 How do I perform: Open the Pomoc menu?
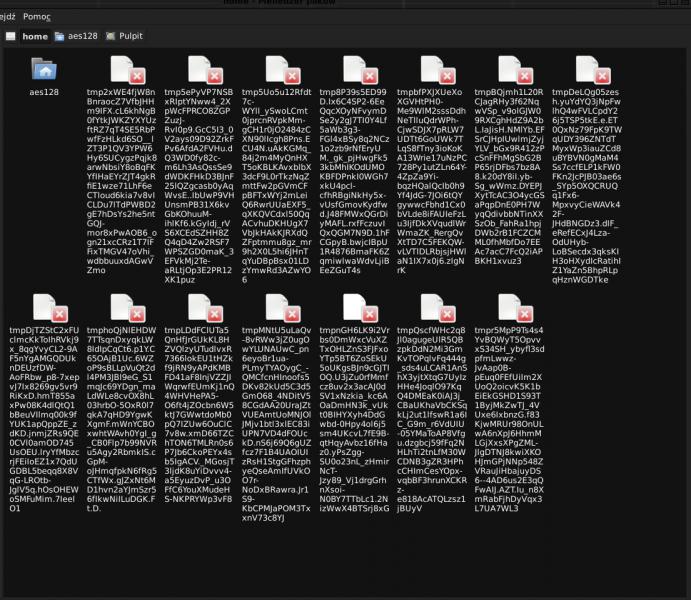pos(37,17)
